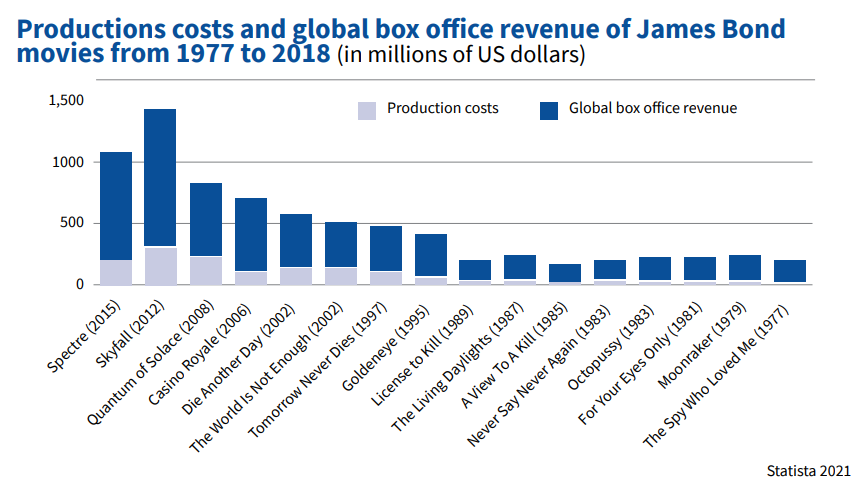Click 'The Spy Who Loved Me (1977)' label
Viewport: 864px width, 493px height.
tap(716, 376)
